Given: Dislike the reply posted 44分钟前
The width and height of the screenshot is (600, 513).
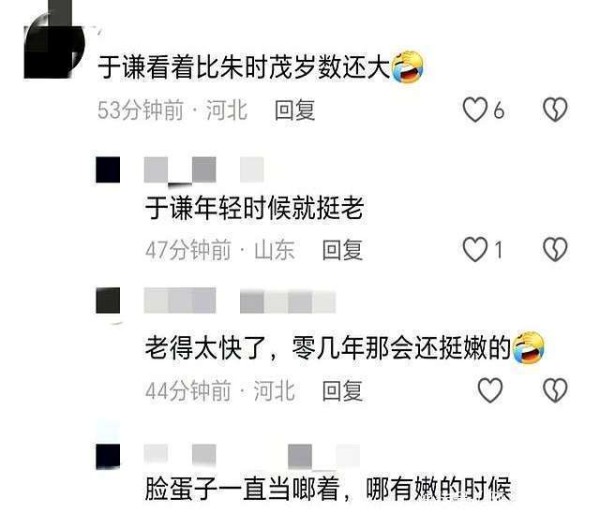Looking at the screenshot, I should click(x=555, y=390).
